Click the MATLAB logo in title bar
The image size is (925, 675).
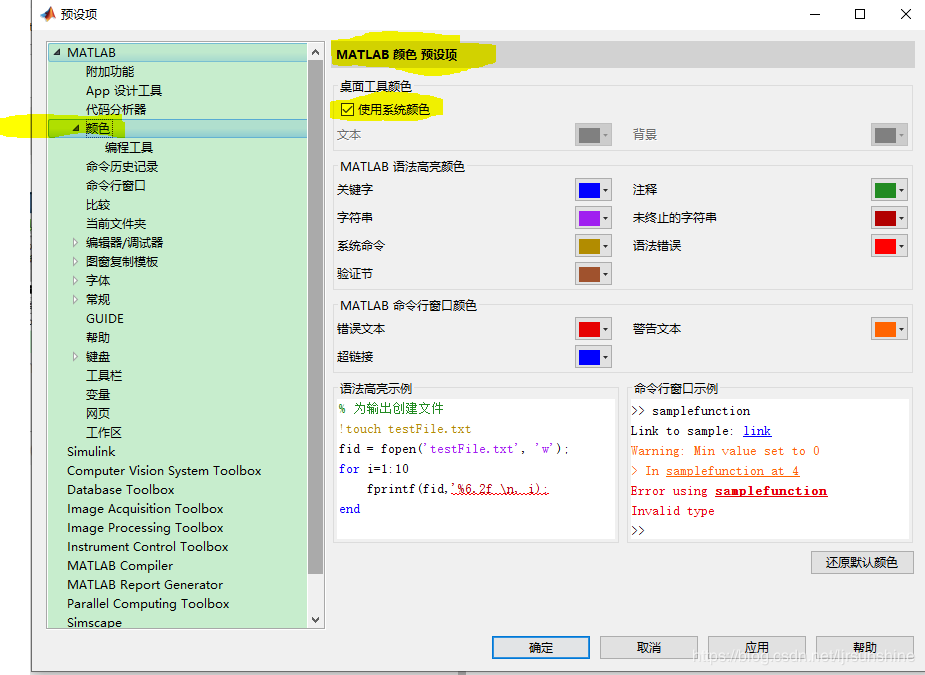pos(48,14)
